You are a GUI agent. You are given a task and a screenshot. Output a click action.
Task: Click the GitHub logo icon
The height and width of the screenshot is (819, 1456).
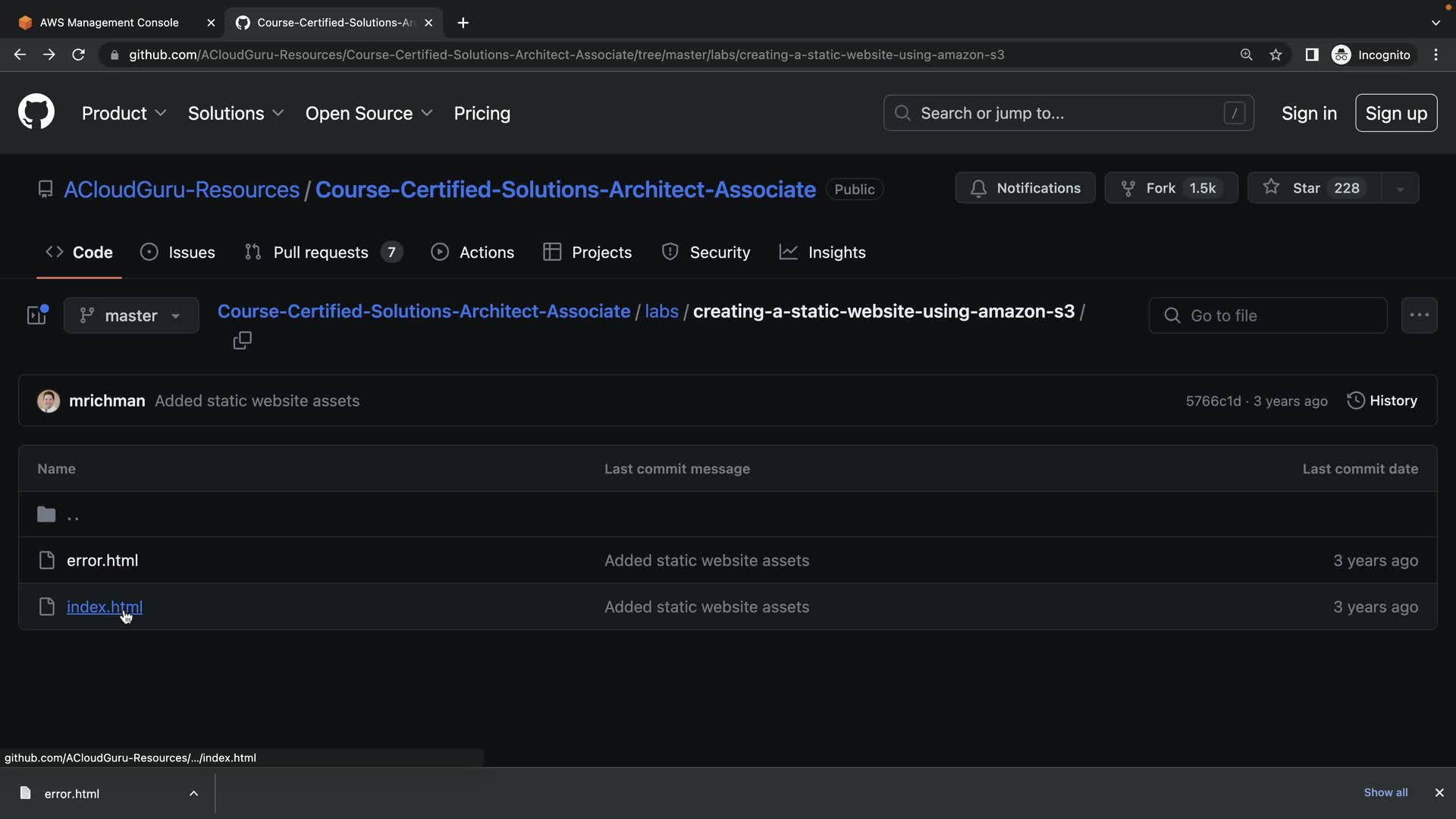36,112
